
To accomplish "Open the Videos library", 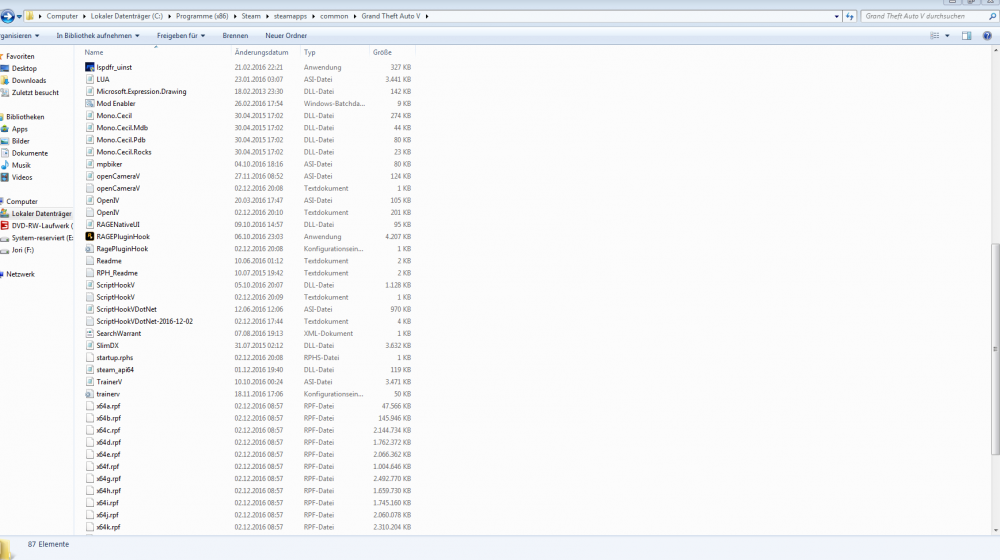I will coord(22,177).
